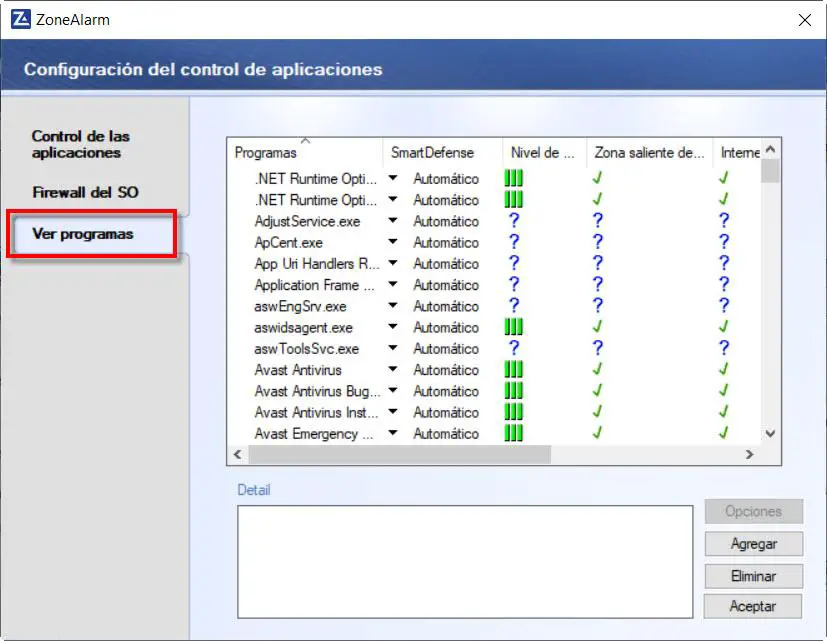This screenshot has width=827, height=641.
Task: Click the horizontal scrollbar left arrow
Action: click(x=238, y=454)
